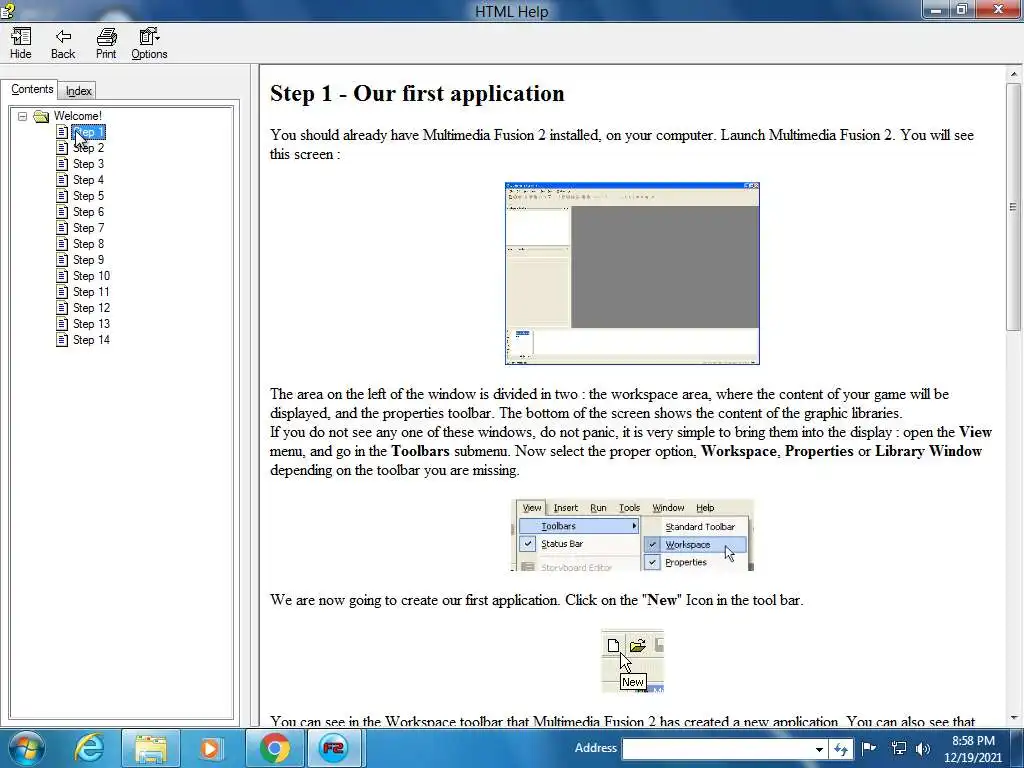The width and height of the screenshot is (1024, 768).
Task: Click the Welcome! folder icon
Action: coord(41,116)
